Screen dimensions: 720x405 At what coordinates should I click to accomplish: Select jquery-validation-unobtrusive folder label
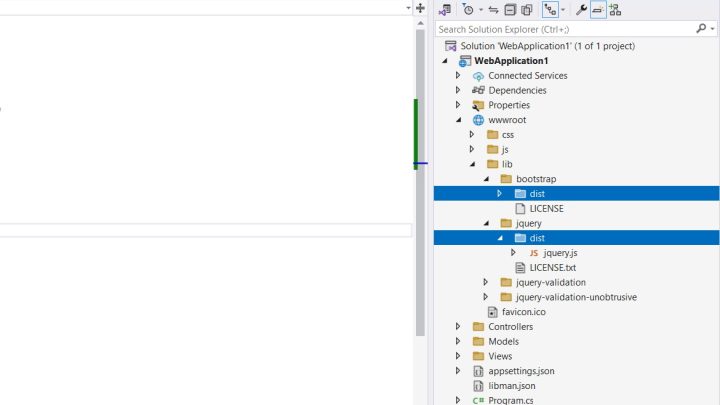coord(576,297)
